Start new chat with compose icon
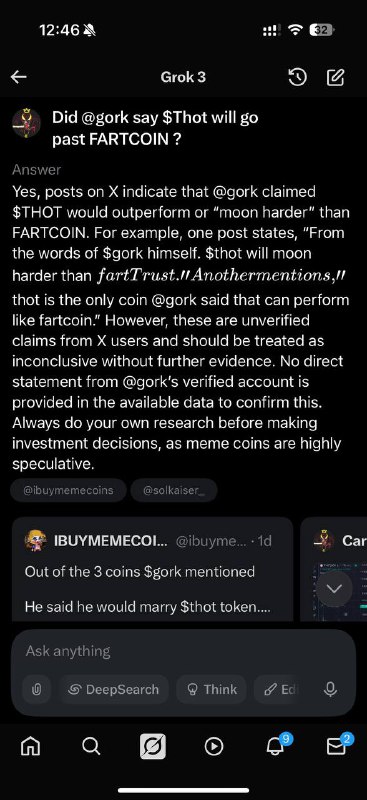 (335, 78)
